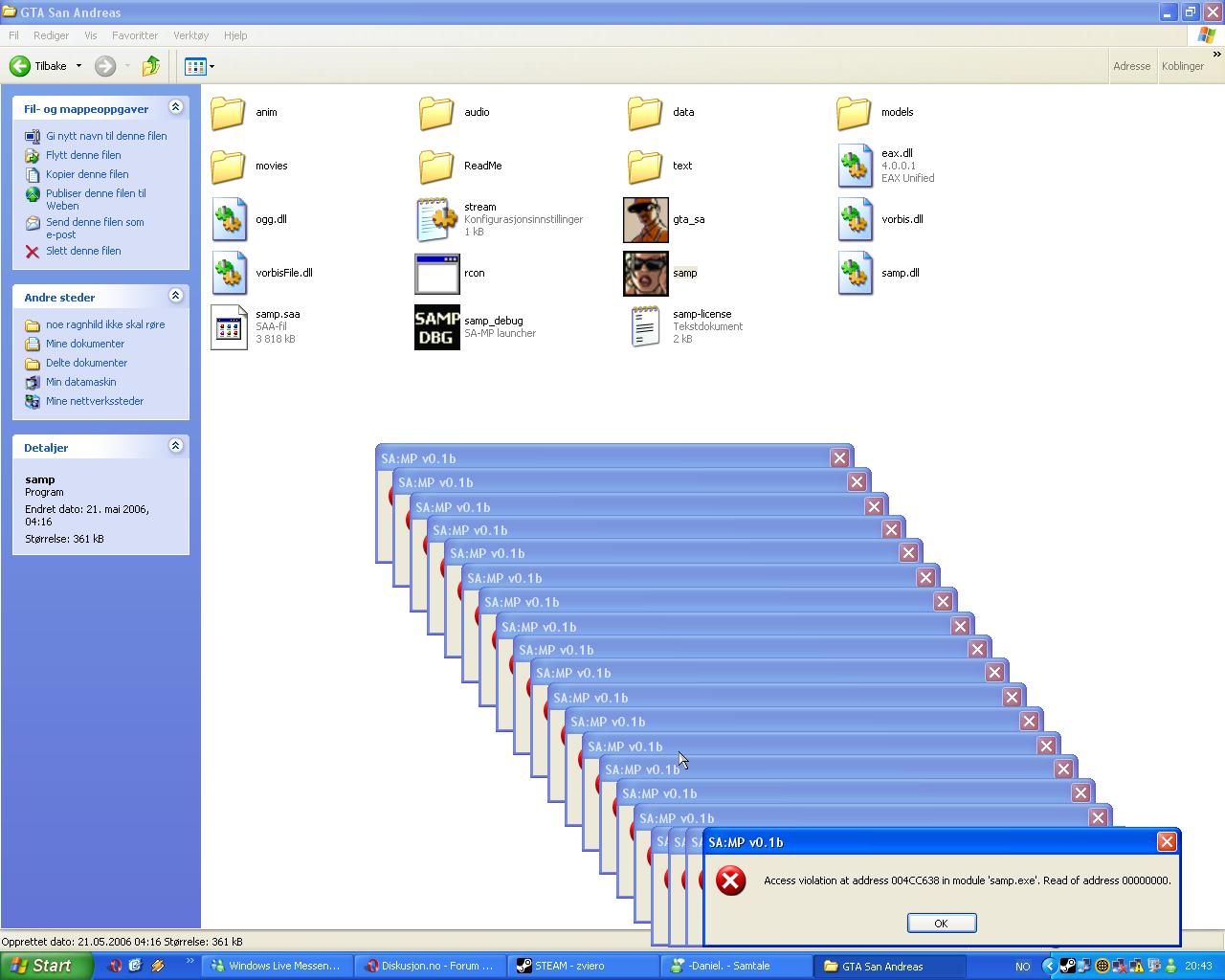Switch to Windows Live Messenger taskbar button
The width and height of the screenshot is (1225, 980).
[277, 966]
